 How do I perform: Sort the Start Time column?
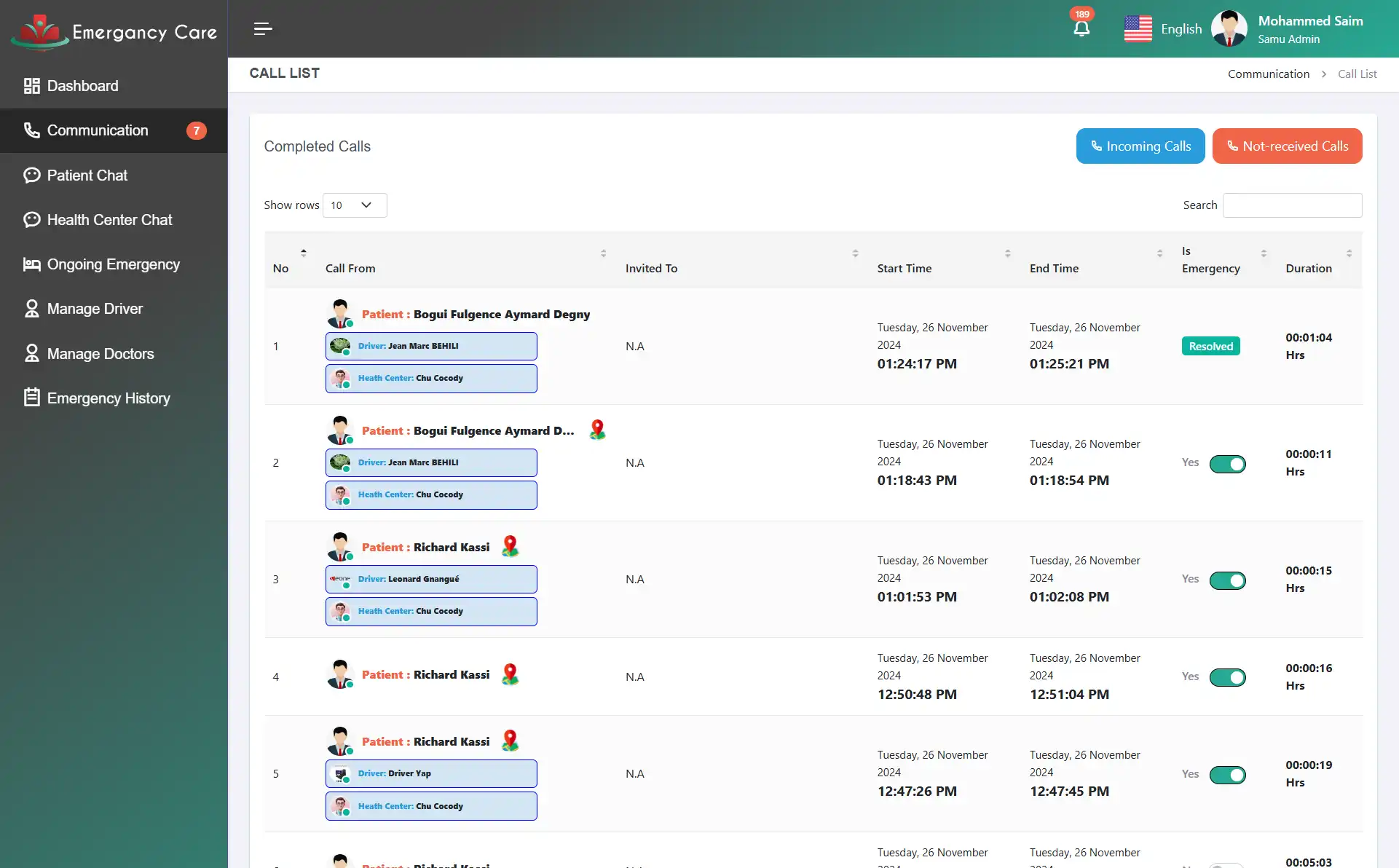pyautogui.click(x=1008, y=253)
